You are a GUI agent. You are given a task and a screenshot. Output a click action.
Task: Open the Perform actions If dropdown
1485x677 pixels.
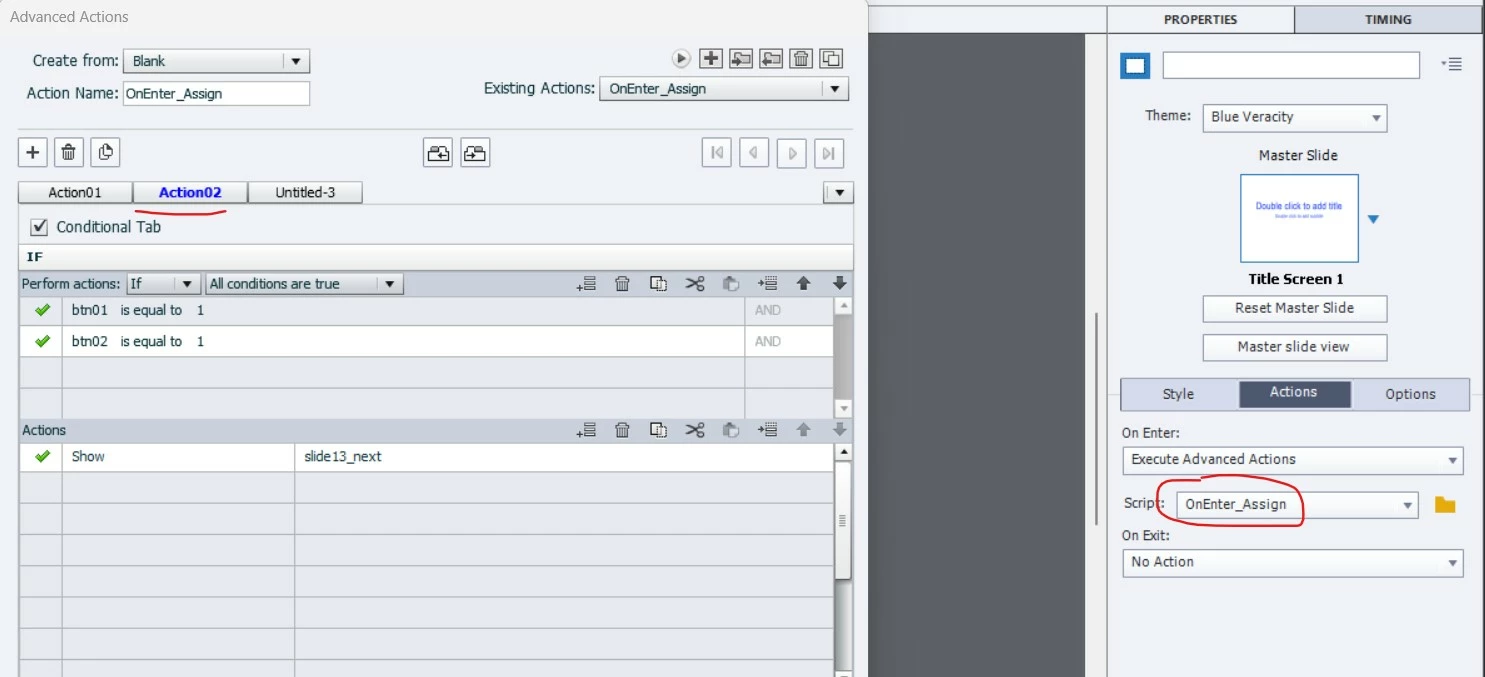point(164,284)
